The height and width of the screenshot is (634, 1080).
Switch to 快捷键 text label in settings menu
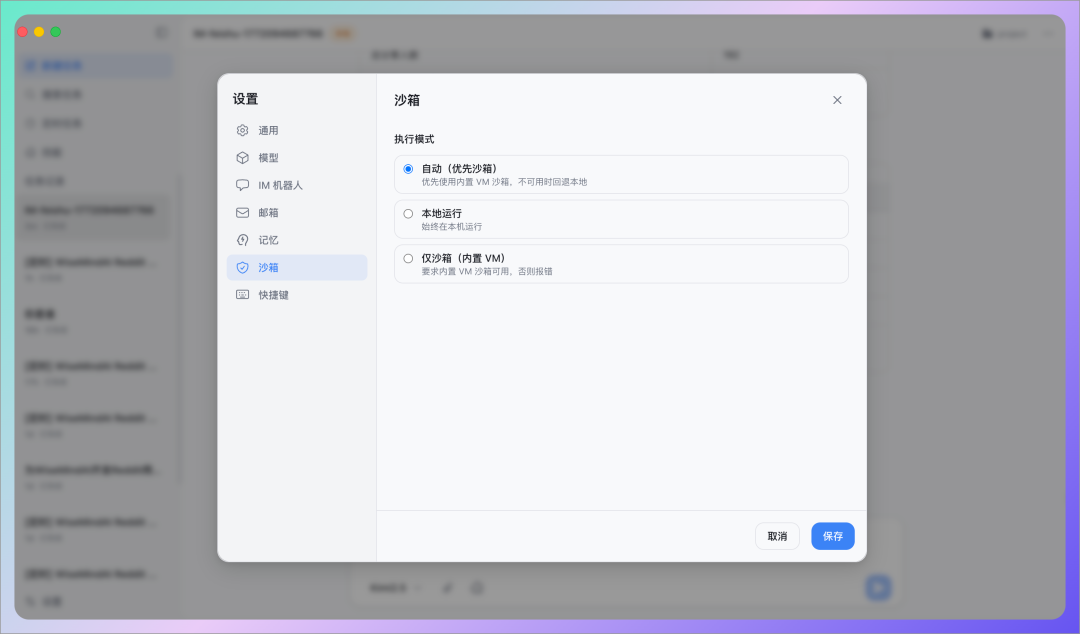pyautogui.click(x=273, y=295)
